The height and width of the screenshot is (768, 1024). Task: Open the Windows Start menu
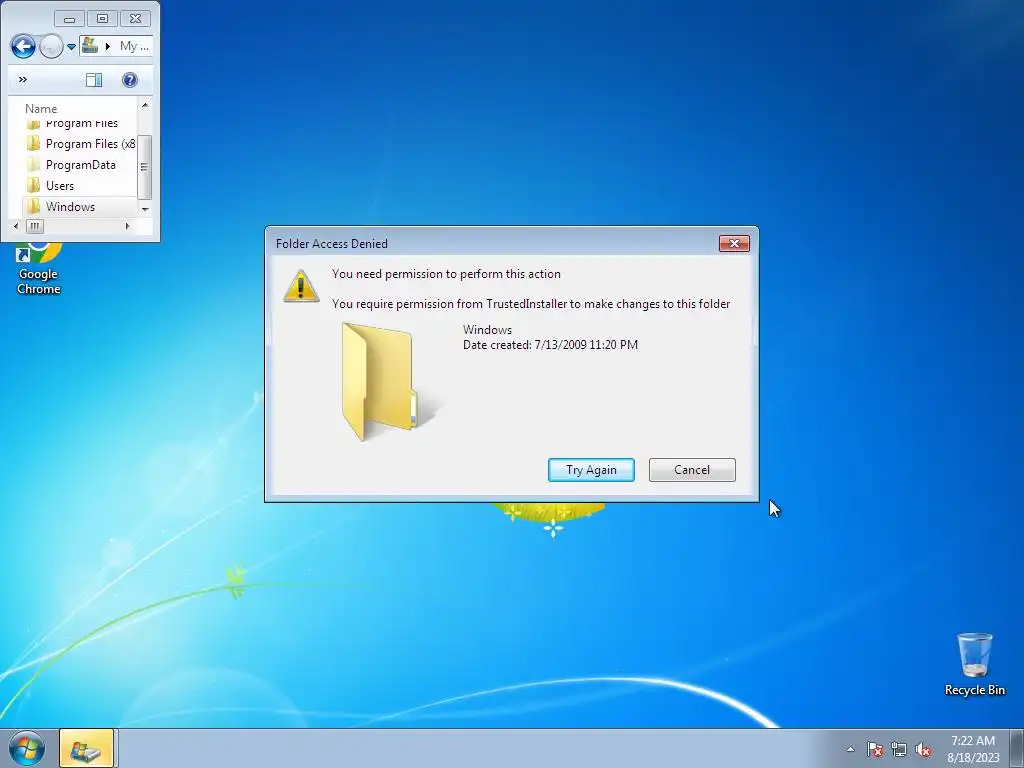[x=27, y=748]
